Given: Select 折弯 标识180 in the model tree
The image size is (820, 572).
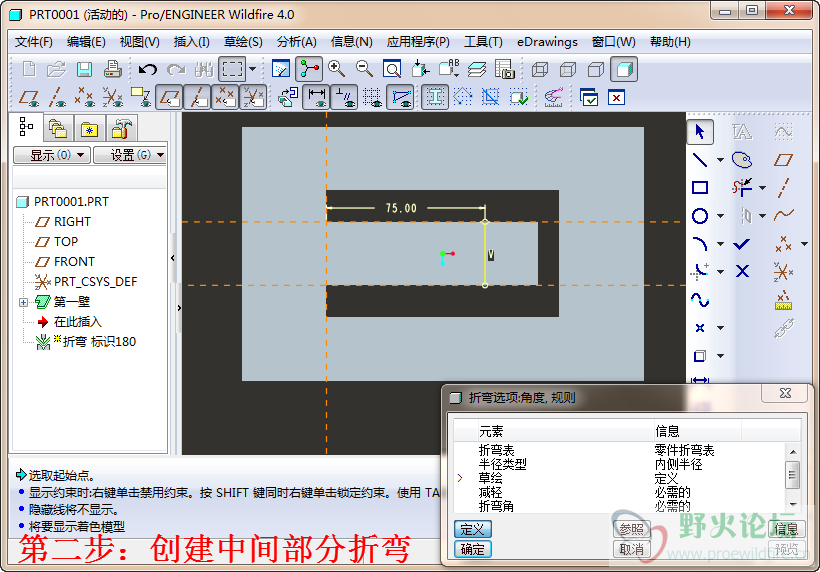Looking at the screenshot, I should pos(99,342).
